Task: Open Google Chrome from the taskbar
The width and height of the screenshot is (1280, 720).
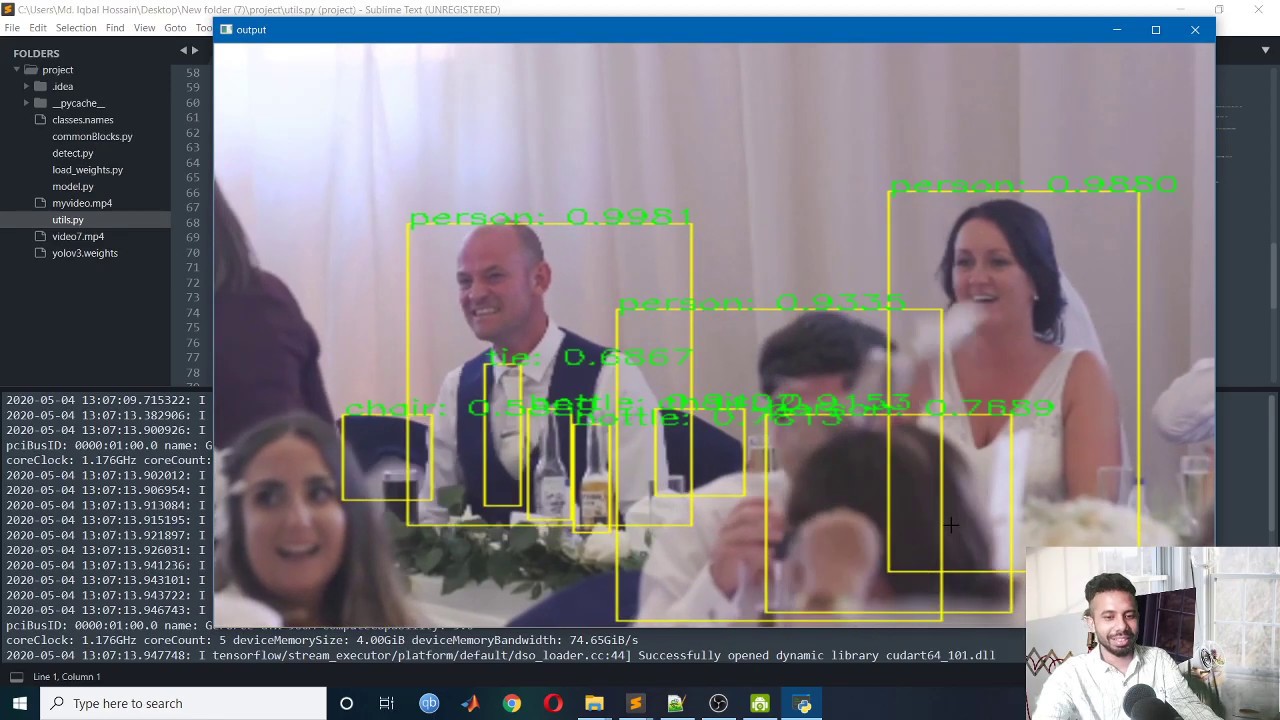Action: click(x=511, y=703)
